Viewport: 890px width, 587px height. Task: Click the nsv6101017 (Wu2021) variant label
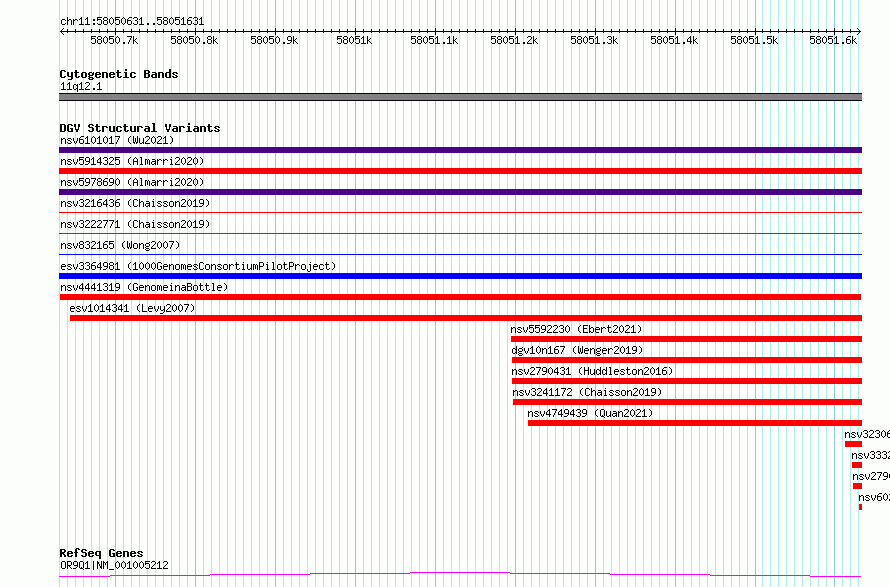[117, 140]
